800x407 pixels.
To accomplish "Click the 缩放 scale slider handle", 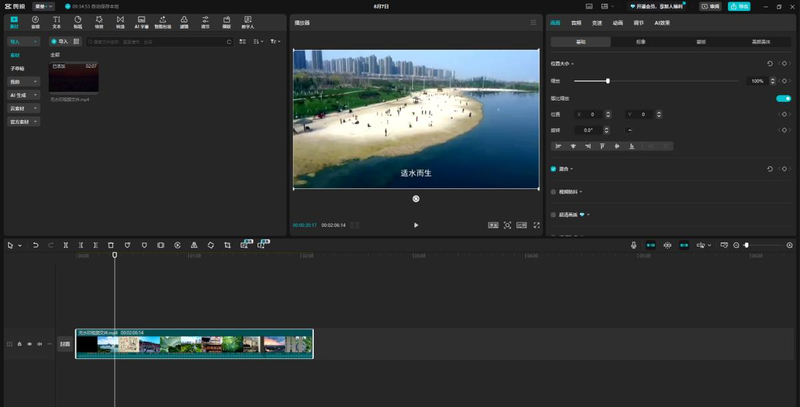I will pos(608,81).
